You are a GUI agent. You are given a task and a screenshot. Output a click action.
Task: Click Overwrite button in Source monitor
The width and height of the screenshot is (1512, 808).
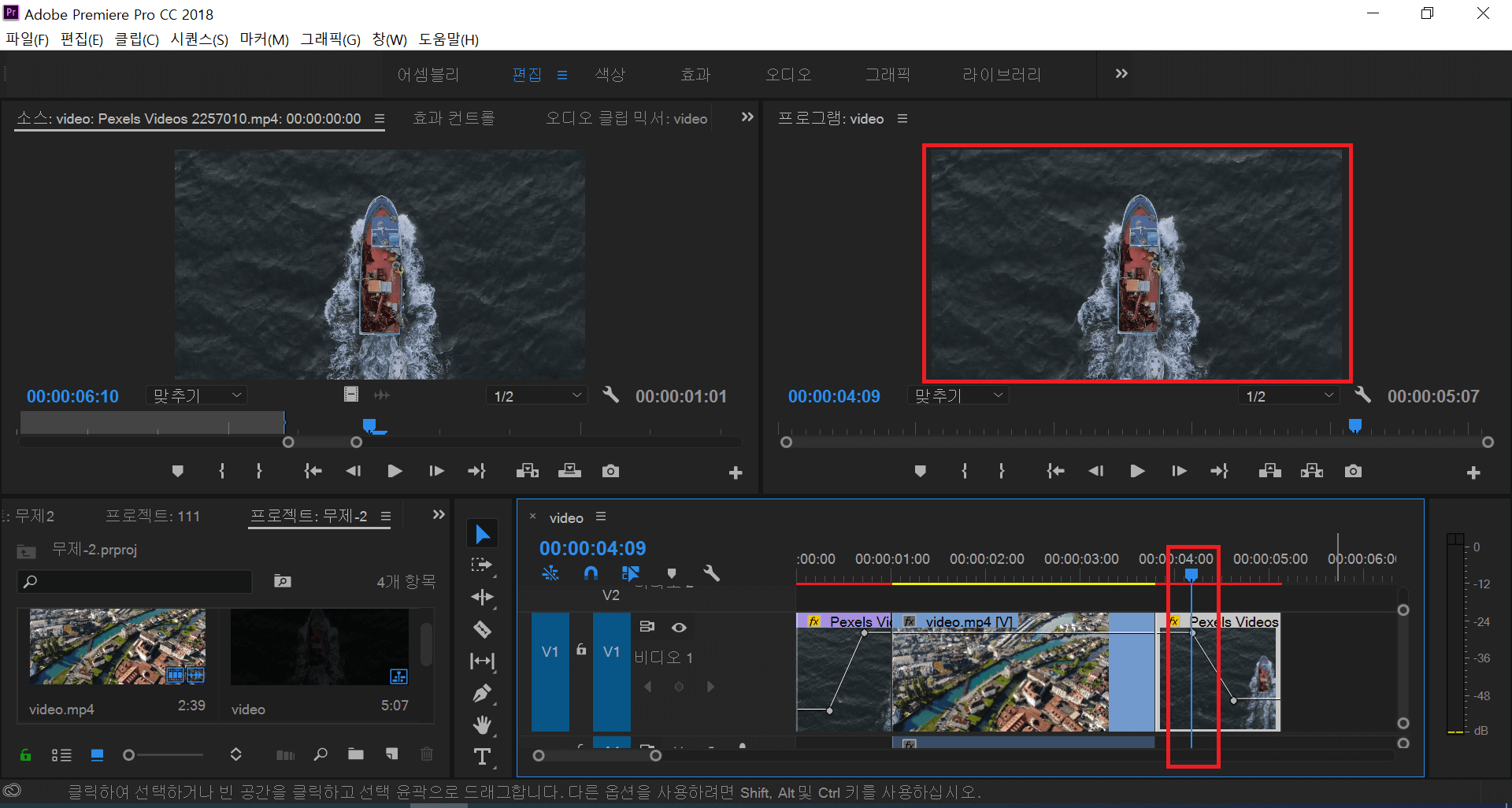click(x=569, y=471)
